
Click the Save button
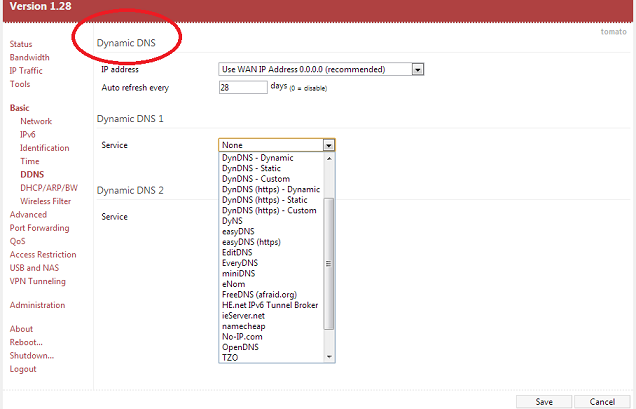click(544, 402)
